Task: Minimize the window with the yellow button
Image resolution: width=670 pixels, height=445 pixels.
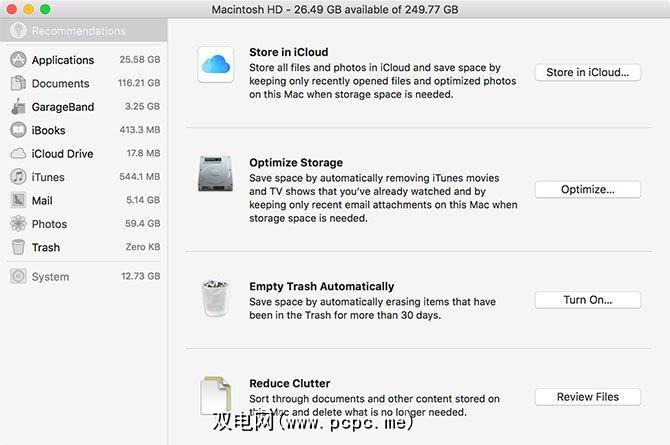Action: (28, 9)
